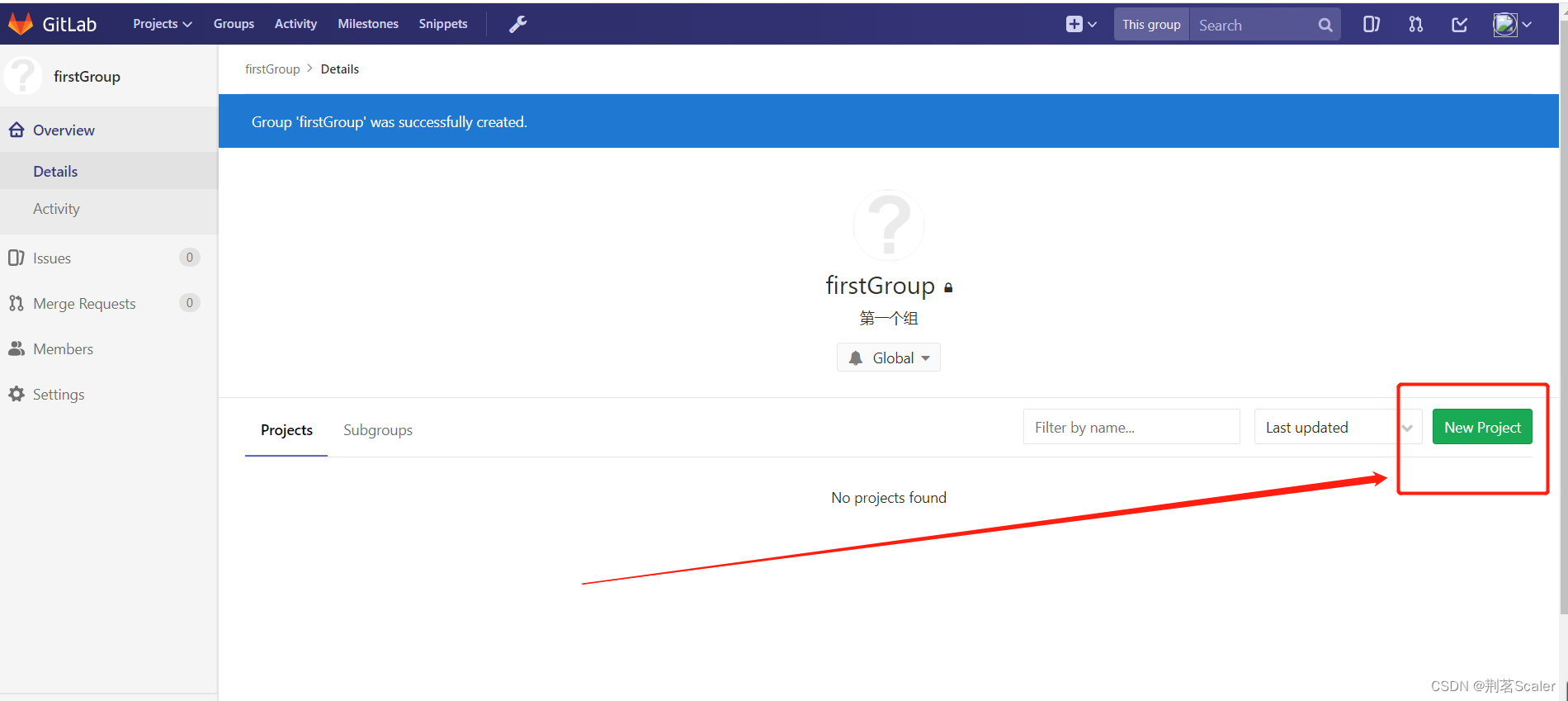
Task: Click firstGroup breadcrumb link
Action: pyautogui.click(x=272, y=69)
